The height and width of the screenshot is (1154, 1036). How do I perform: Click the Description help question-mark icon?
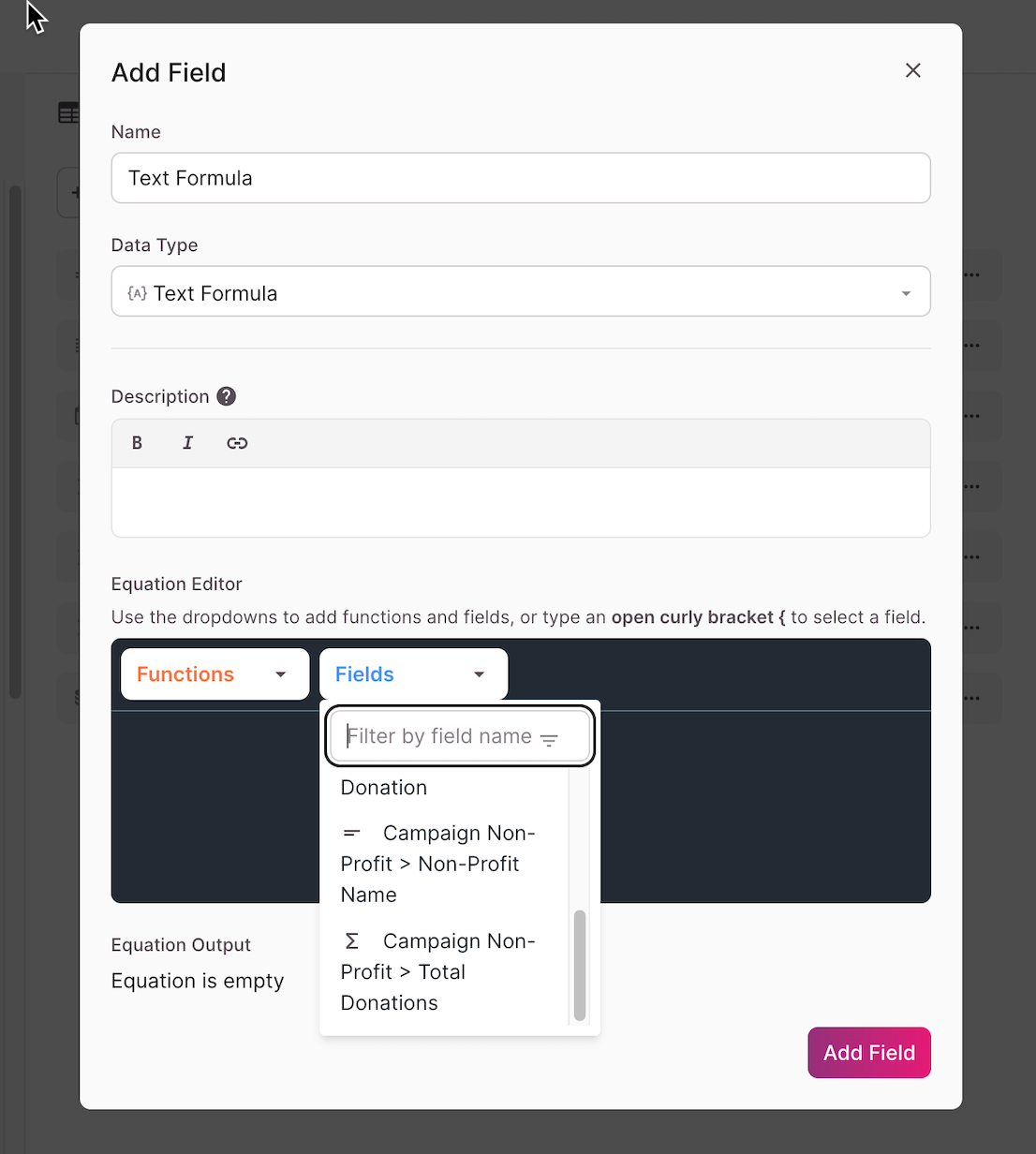click(226, 396)
